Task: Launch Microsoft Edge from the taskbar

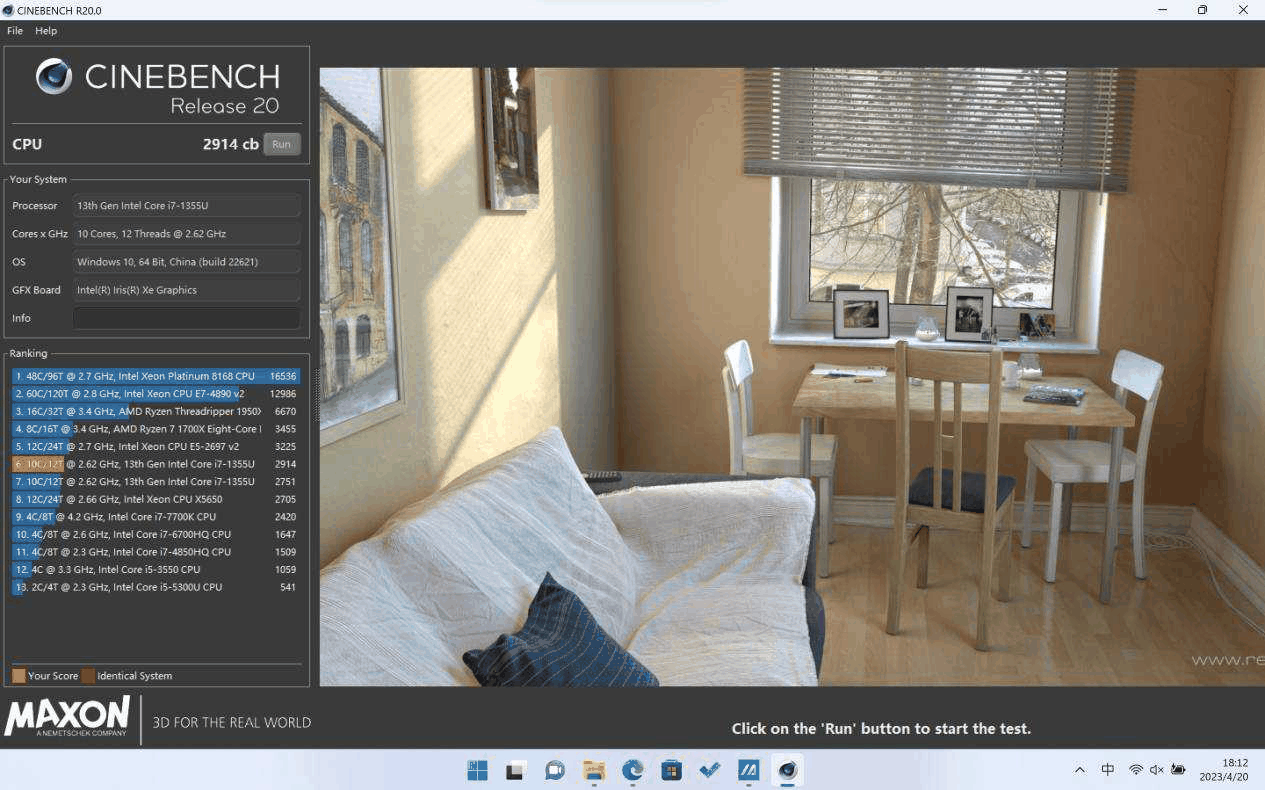Action: 633,770
